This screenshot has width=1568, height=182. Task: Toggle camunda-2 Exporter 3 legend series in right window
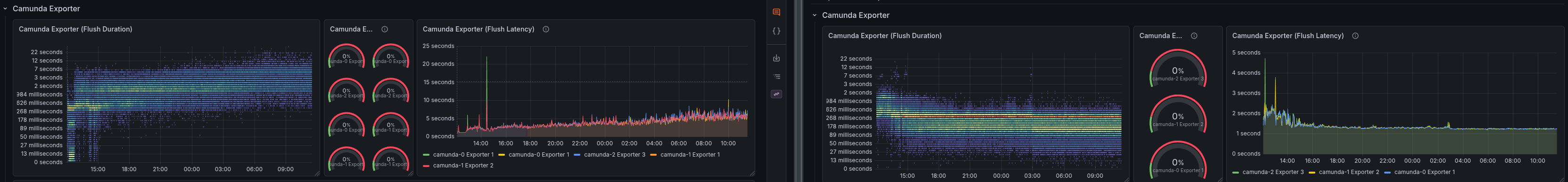click(x=1273, y=172)
